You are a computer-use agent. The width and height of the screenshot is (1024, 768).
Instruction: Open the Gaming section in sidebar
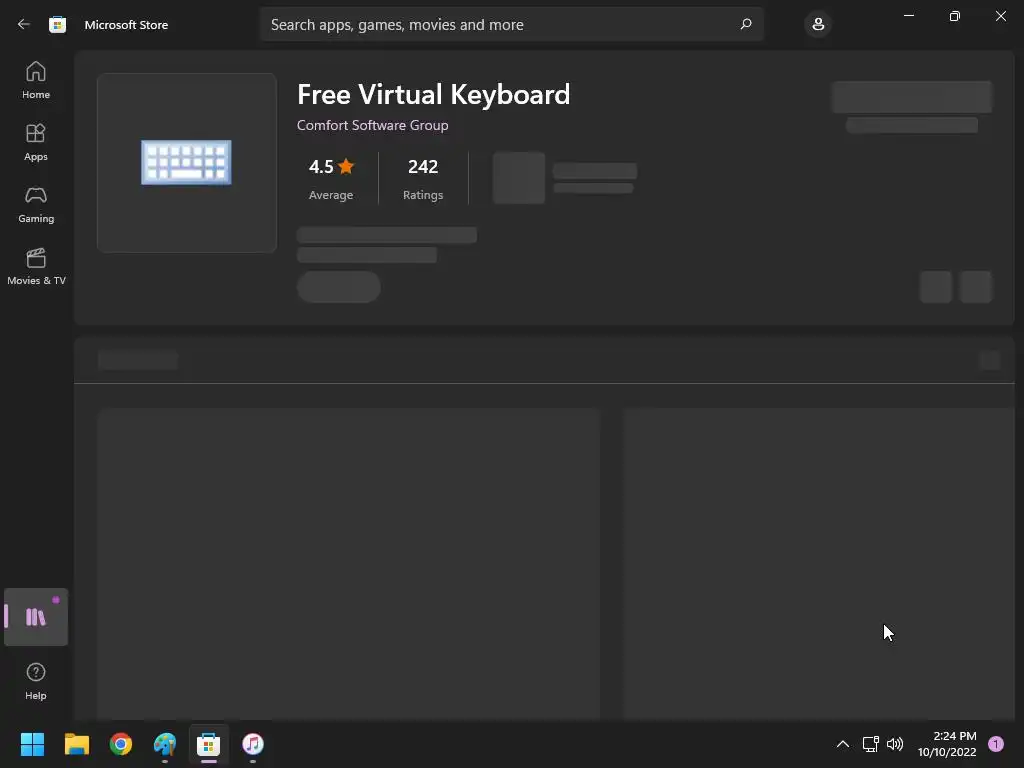coord(36,204)
